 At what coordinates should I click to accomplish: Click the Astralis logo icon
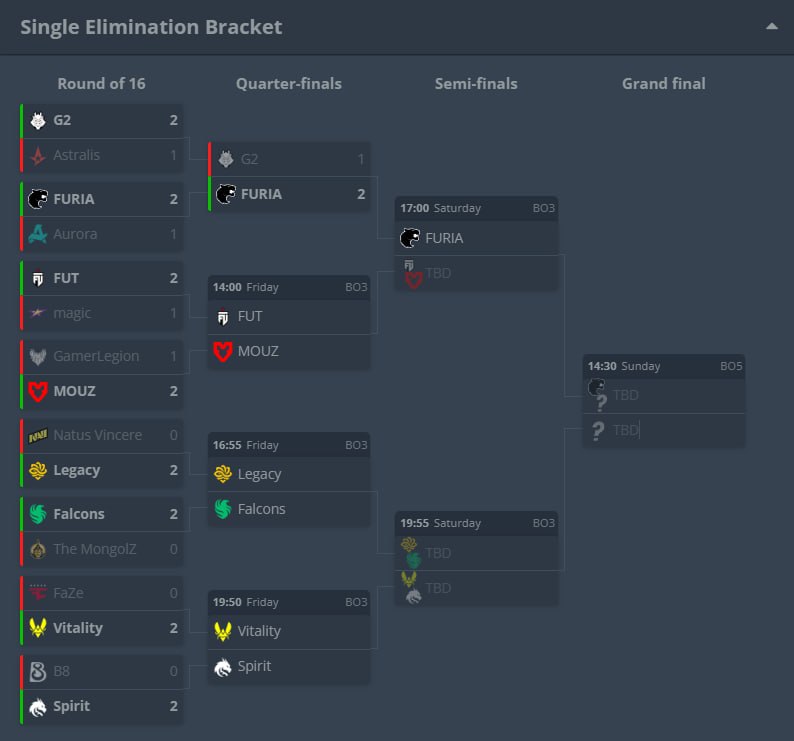[38, 155]
